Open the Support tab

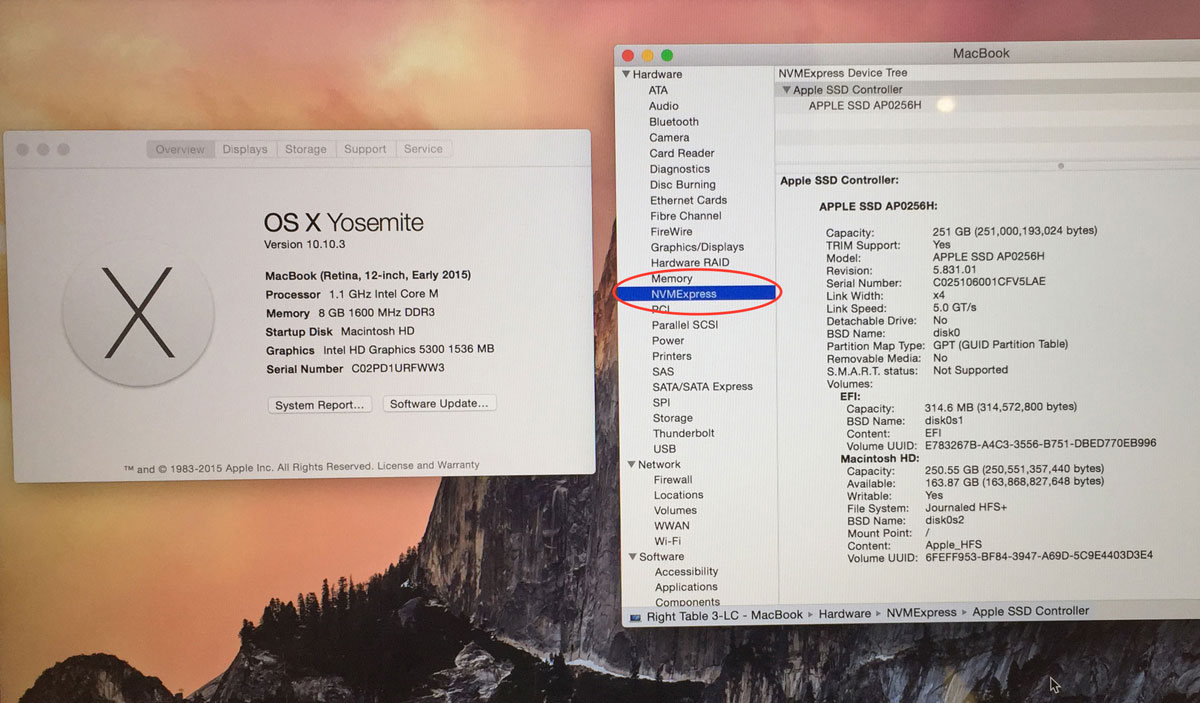(x=365, y=149)
